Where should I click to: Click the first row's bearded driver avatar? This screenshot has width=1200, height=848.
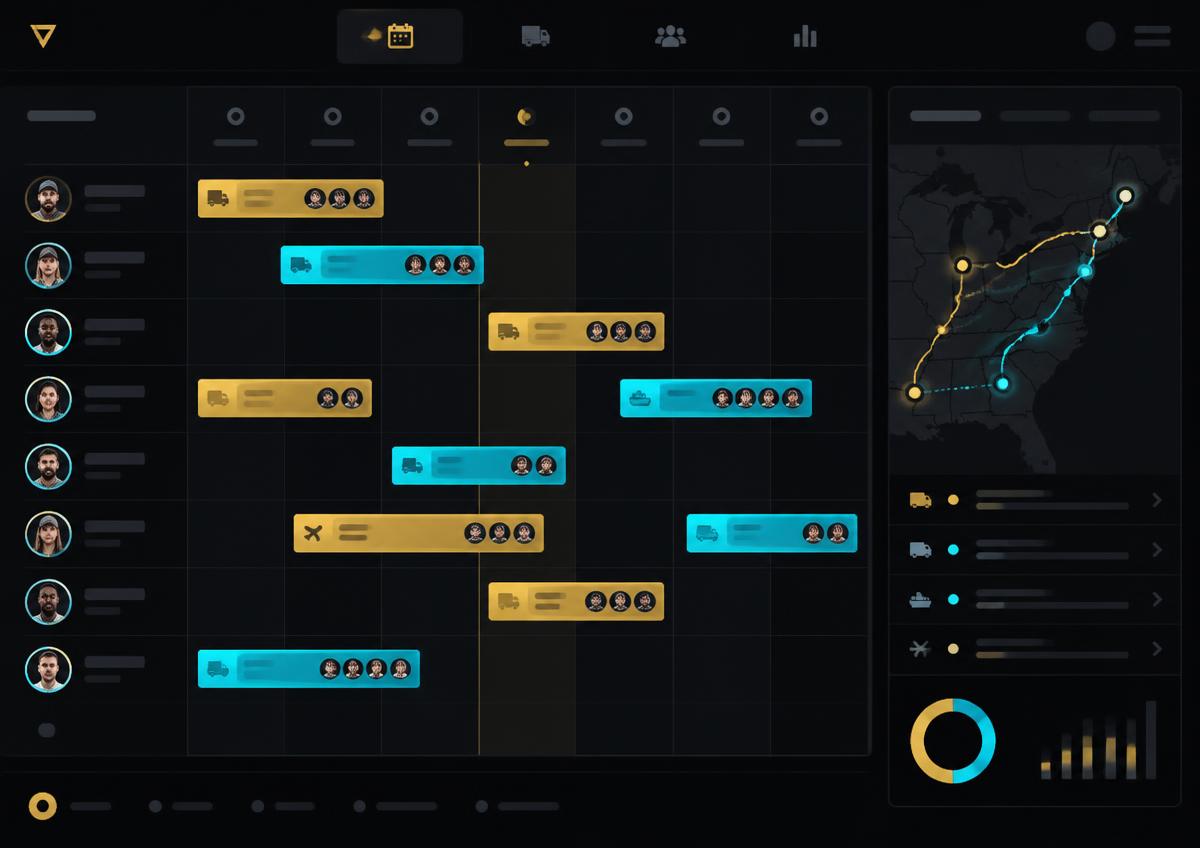(48, 199)
